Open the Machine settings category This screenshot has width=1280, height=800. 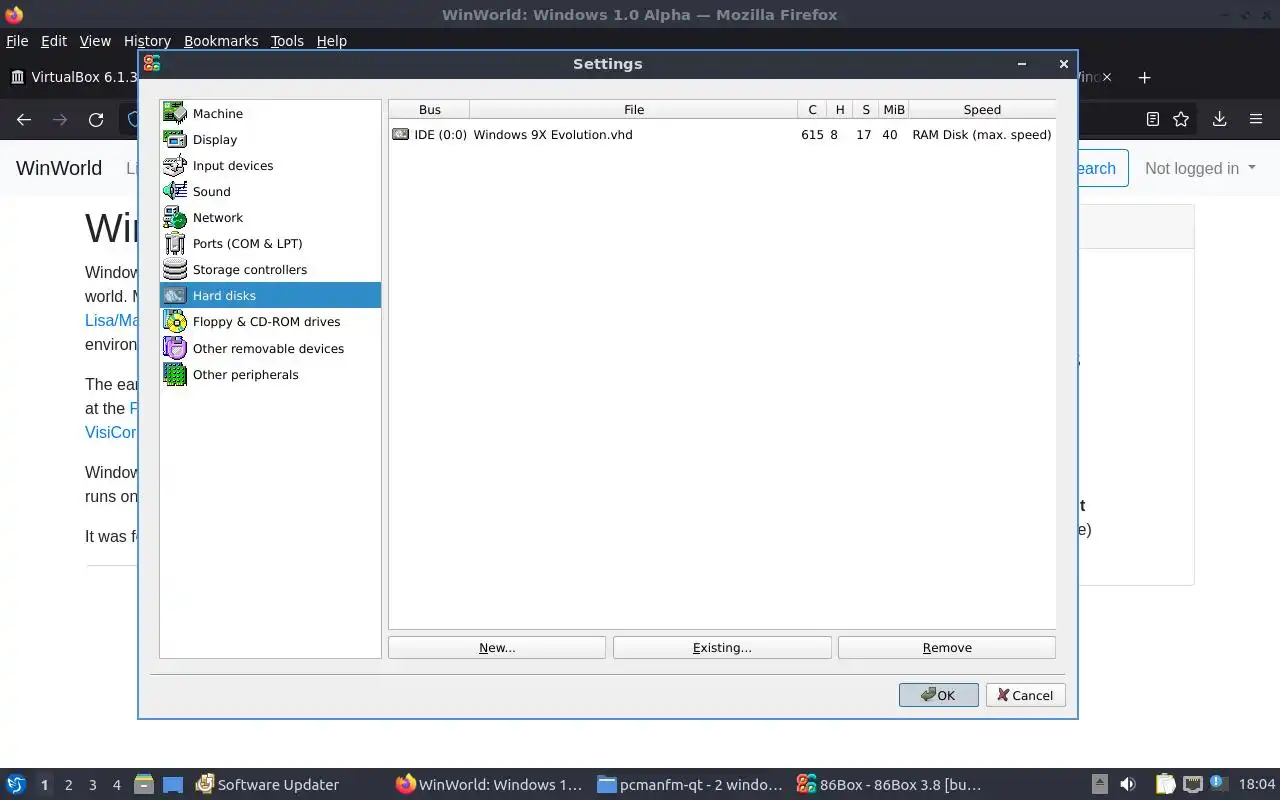point(270,113)
